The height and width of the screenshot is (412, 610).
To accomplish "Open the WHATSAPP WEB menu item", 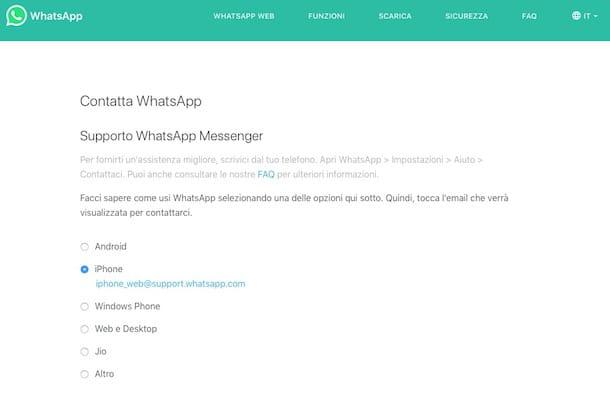I will click(x=244, y=16).
